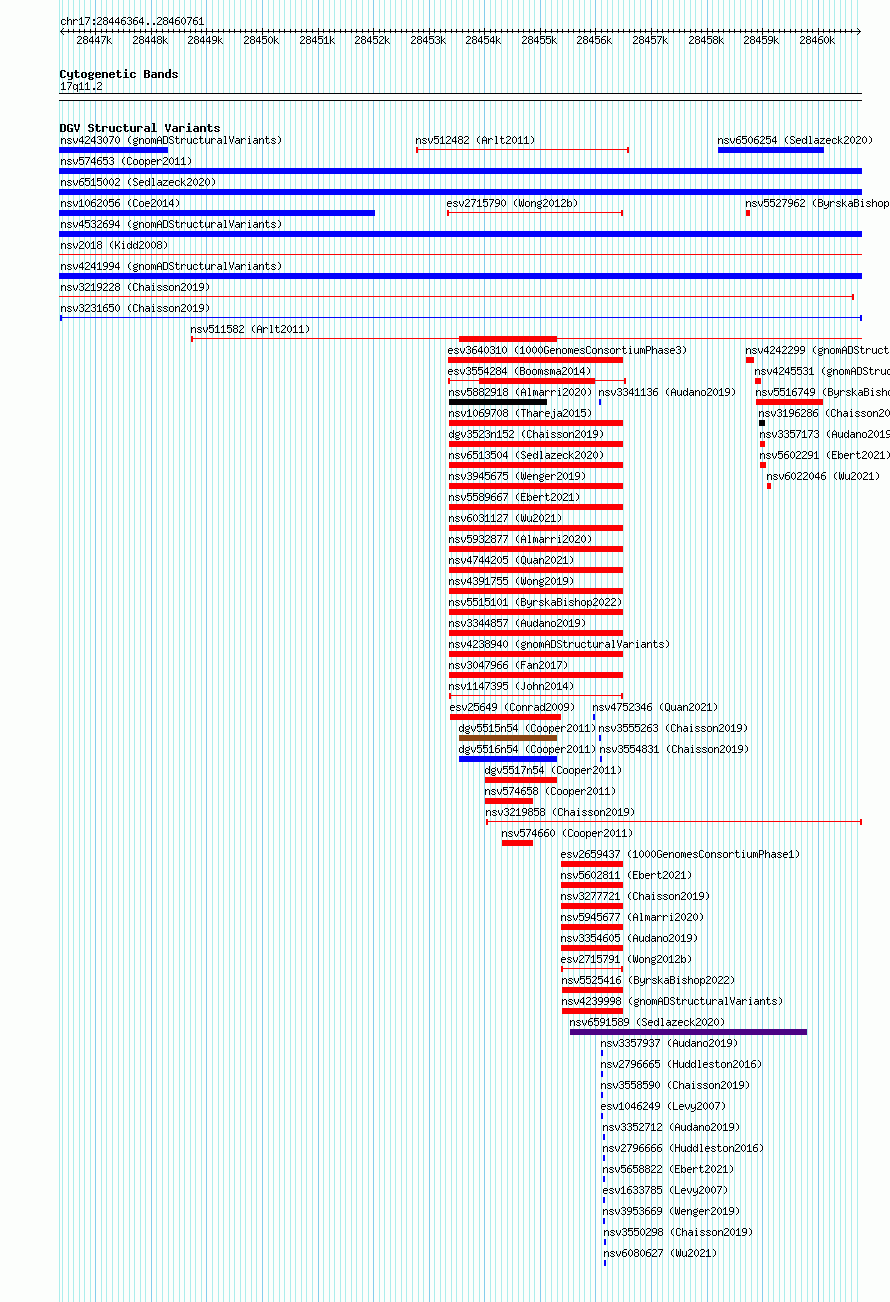The height and width of the screenshot is (1302, 890).
Task: Open the nsv1062056 (Coe2014) variant label
Action: (120, 203)
